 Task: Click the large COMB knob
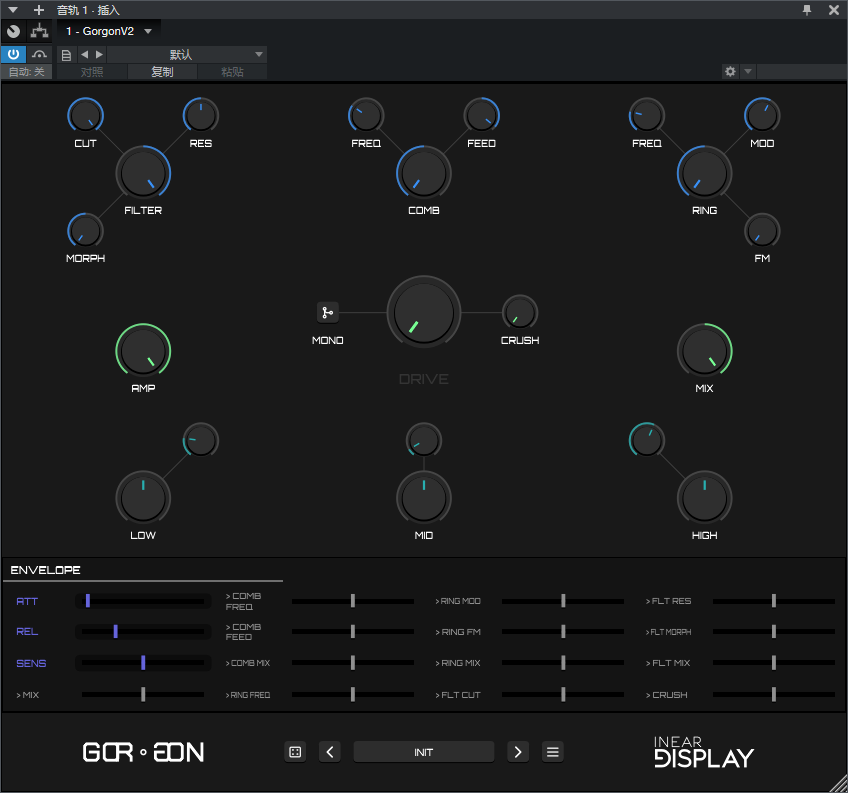coord(424,173)
